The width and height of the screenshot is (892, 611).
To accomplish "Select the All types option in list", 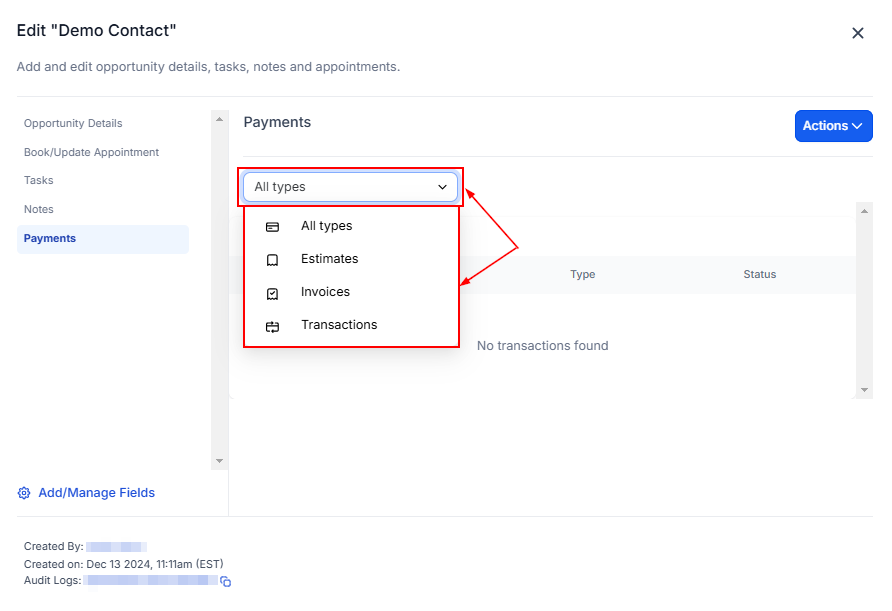I will pyautogui.click(x=326, y=226).
